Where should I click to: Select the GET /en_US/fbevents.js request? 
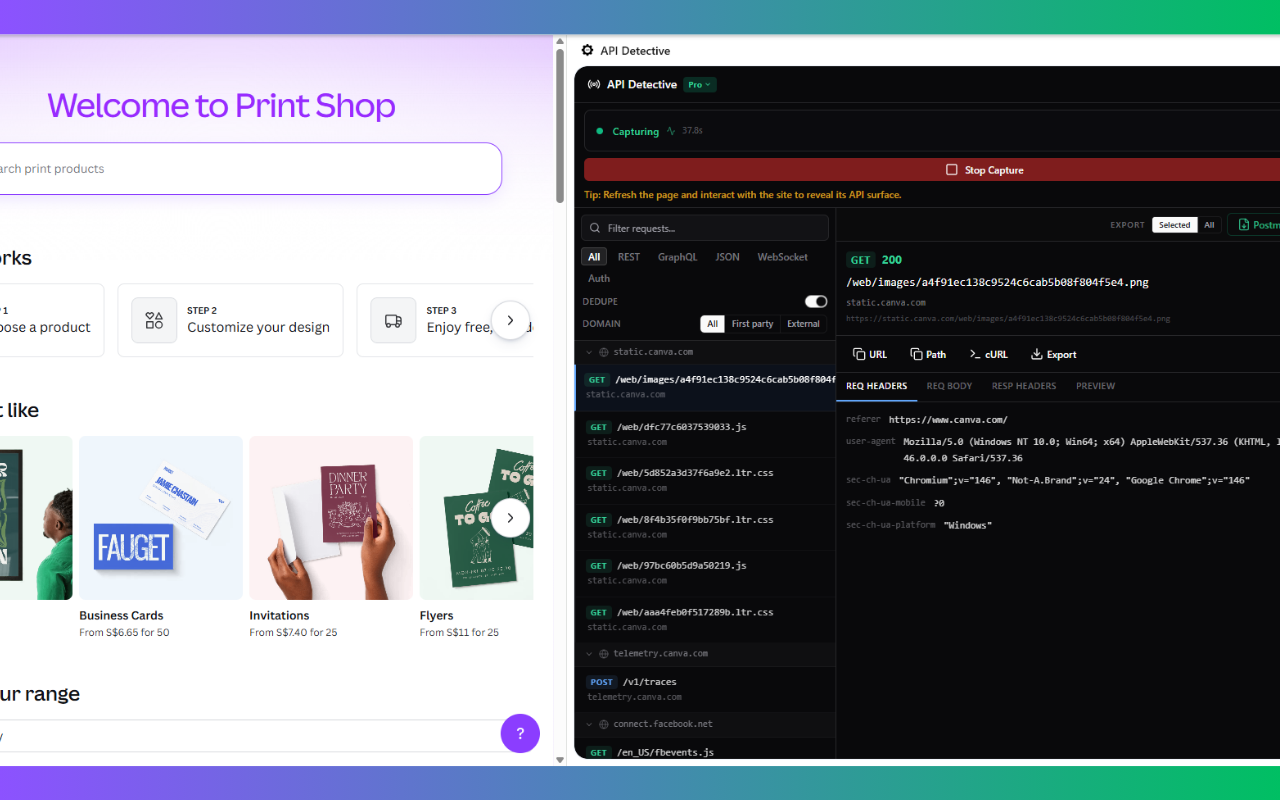pos(705,751)
